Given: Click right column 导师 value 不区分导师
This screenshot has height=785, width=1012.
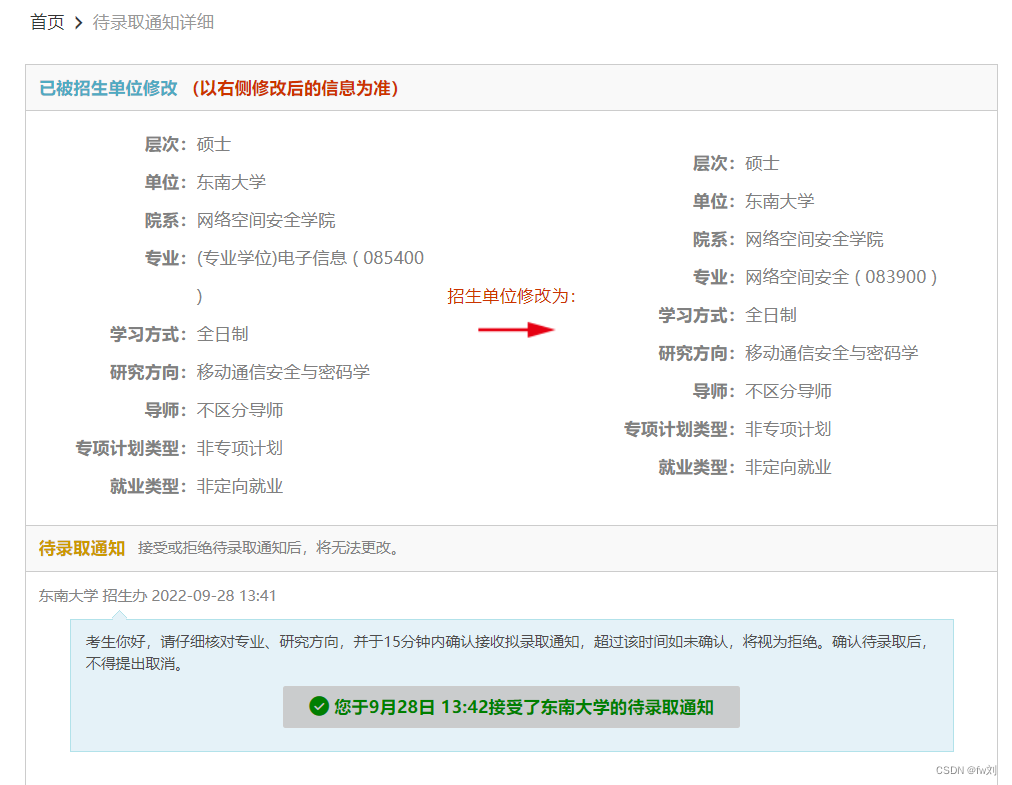Looking at the screenshot, I should [x=788, y=391].
